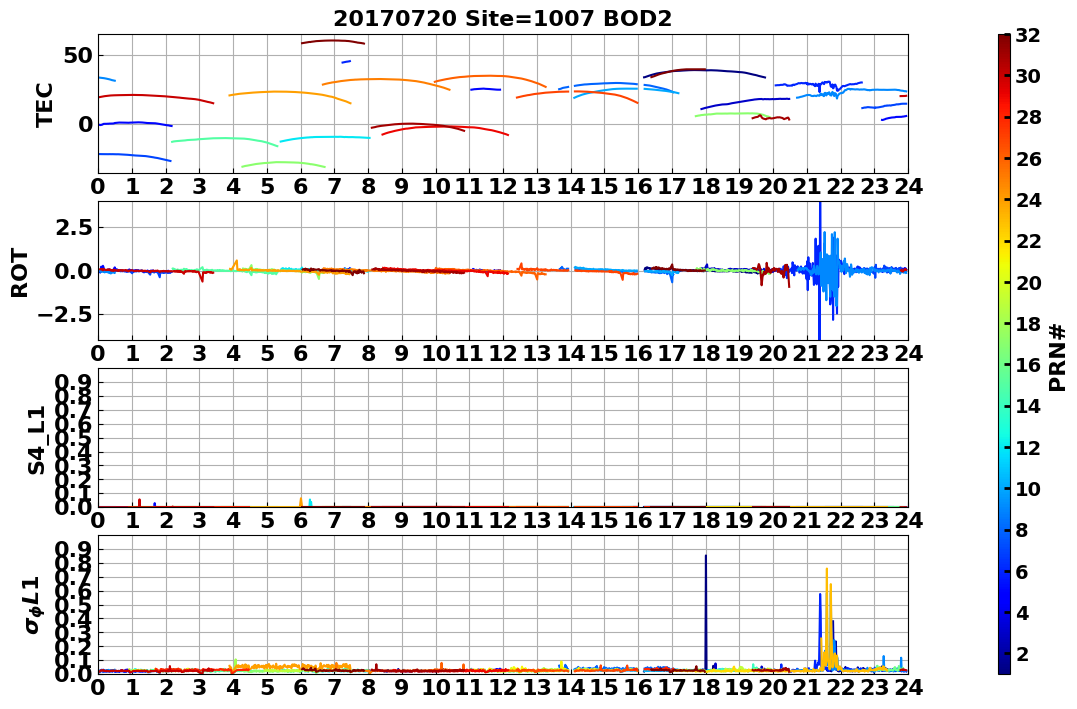1077x709 pixels.
Task: Click the S4_L1 y-axis label
Action: pyautogui.click(x=36, y=440)
